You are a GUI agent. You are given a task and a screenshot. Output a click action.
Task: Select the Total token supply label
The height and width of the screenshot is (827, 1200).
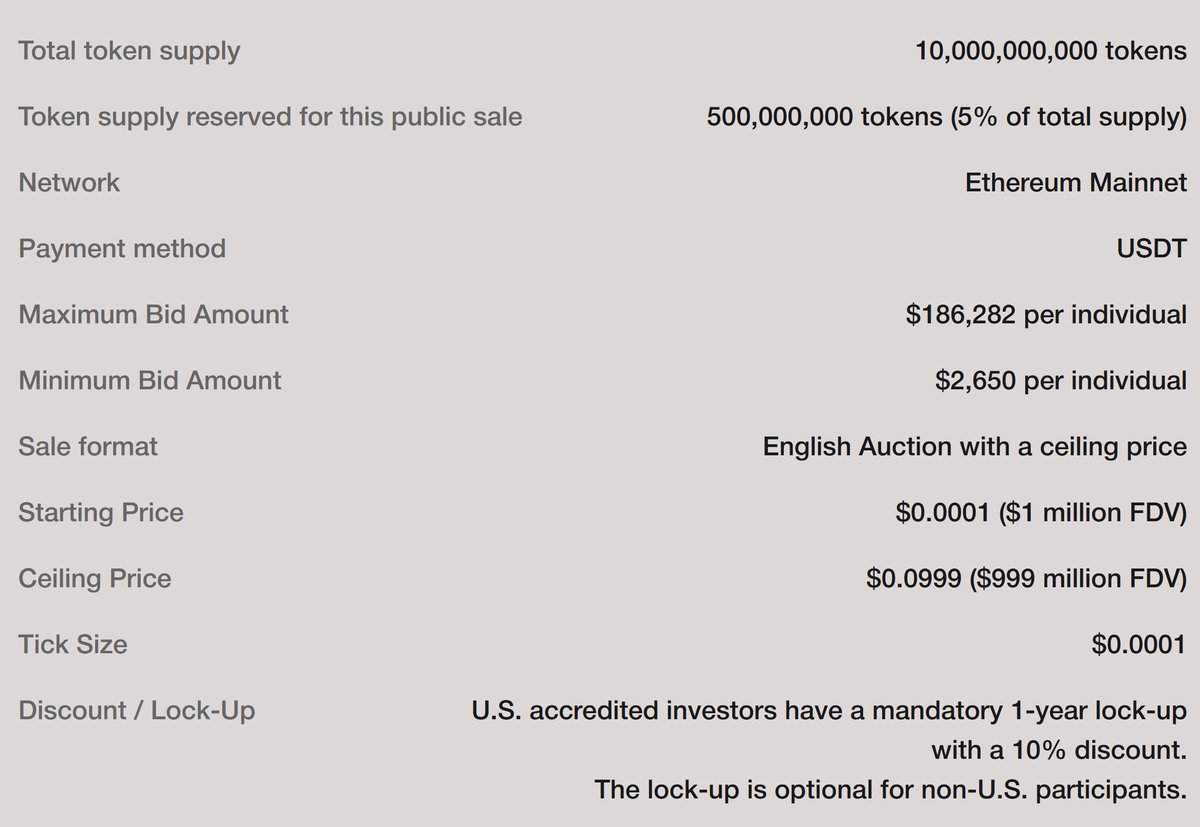coord(129,51)
